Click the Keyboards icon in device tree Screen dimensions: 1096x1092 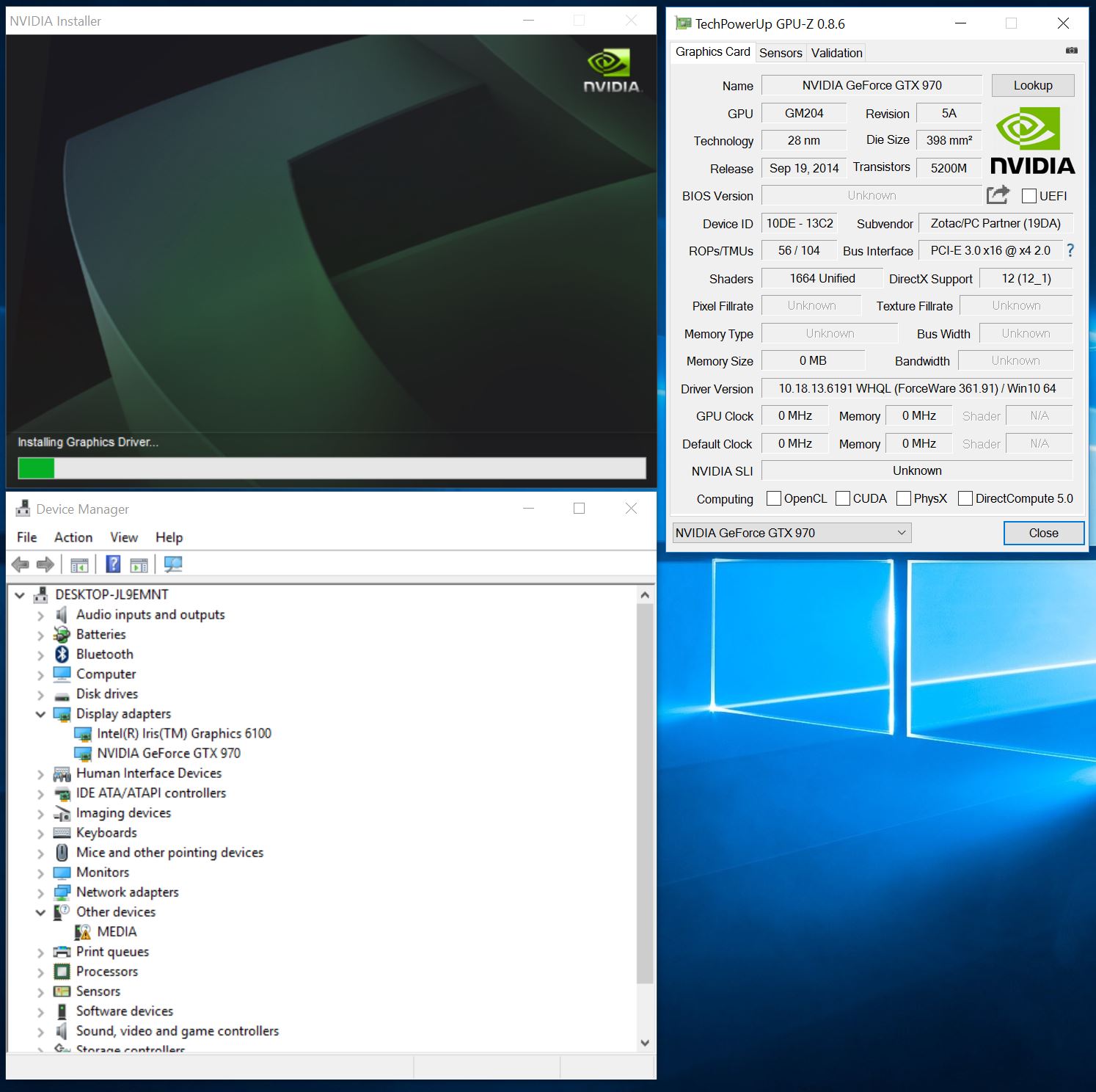(x=62, y=833)
